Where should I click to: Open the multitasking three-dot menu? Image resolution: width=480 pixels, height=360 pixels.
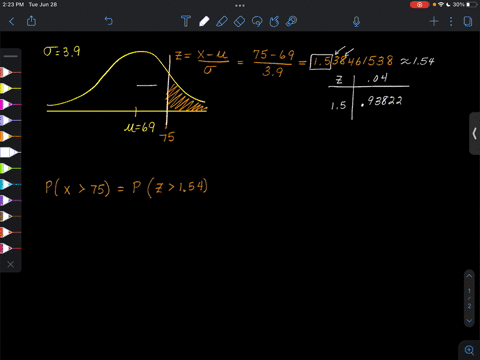pyautogui.click(x=240, y=5)
